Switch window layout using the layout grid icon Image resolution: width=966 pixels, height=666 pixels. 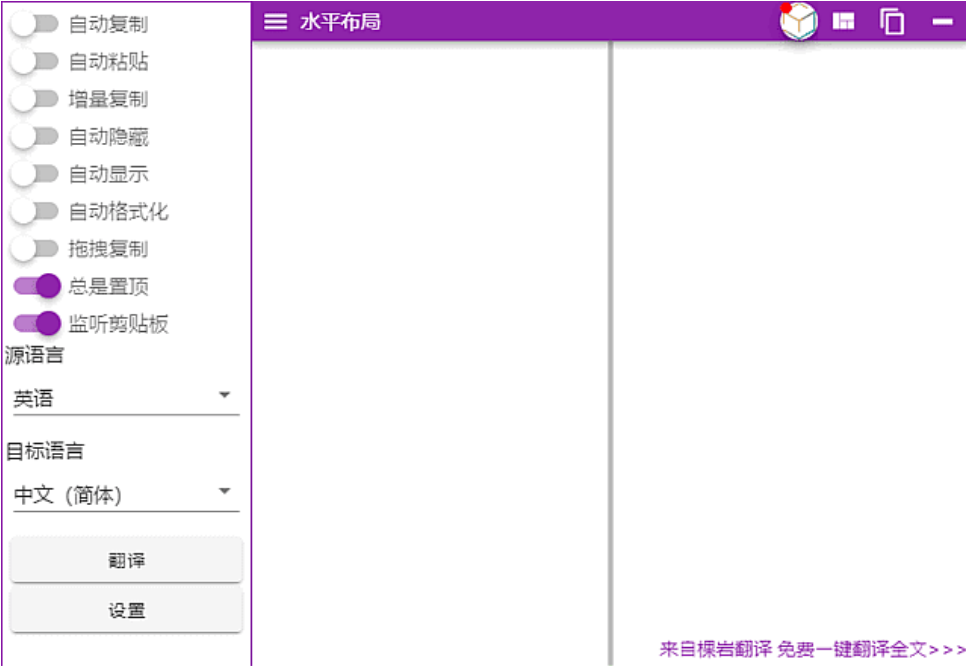843,19
